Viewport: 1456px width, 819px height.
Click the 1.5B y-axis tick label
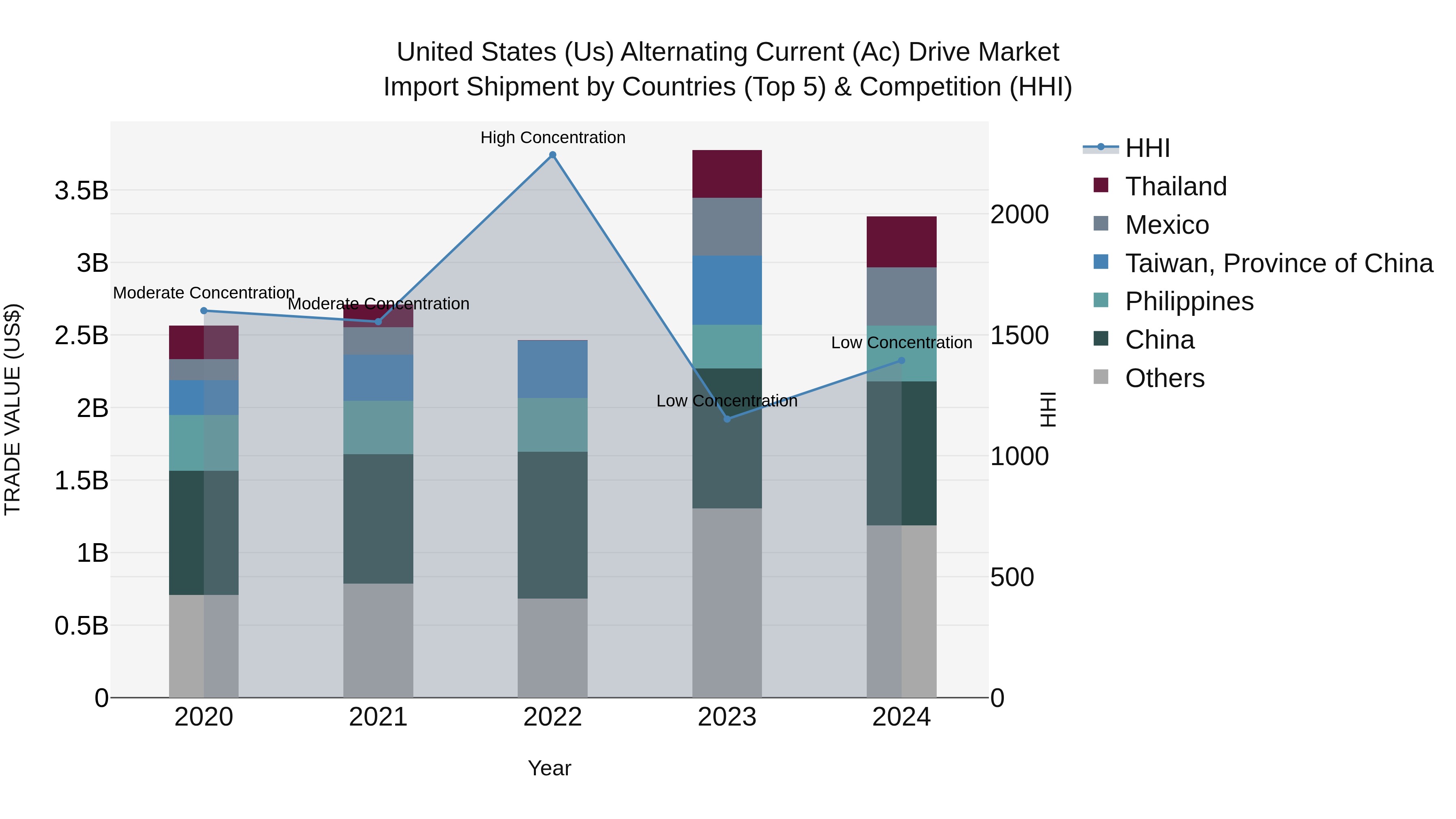81,480
